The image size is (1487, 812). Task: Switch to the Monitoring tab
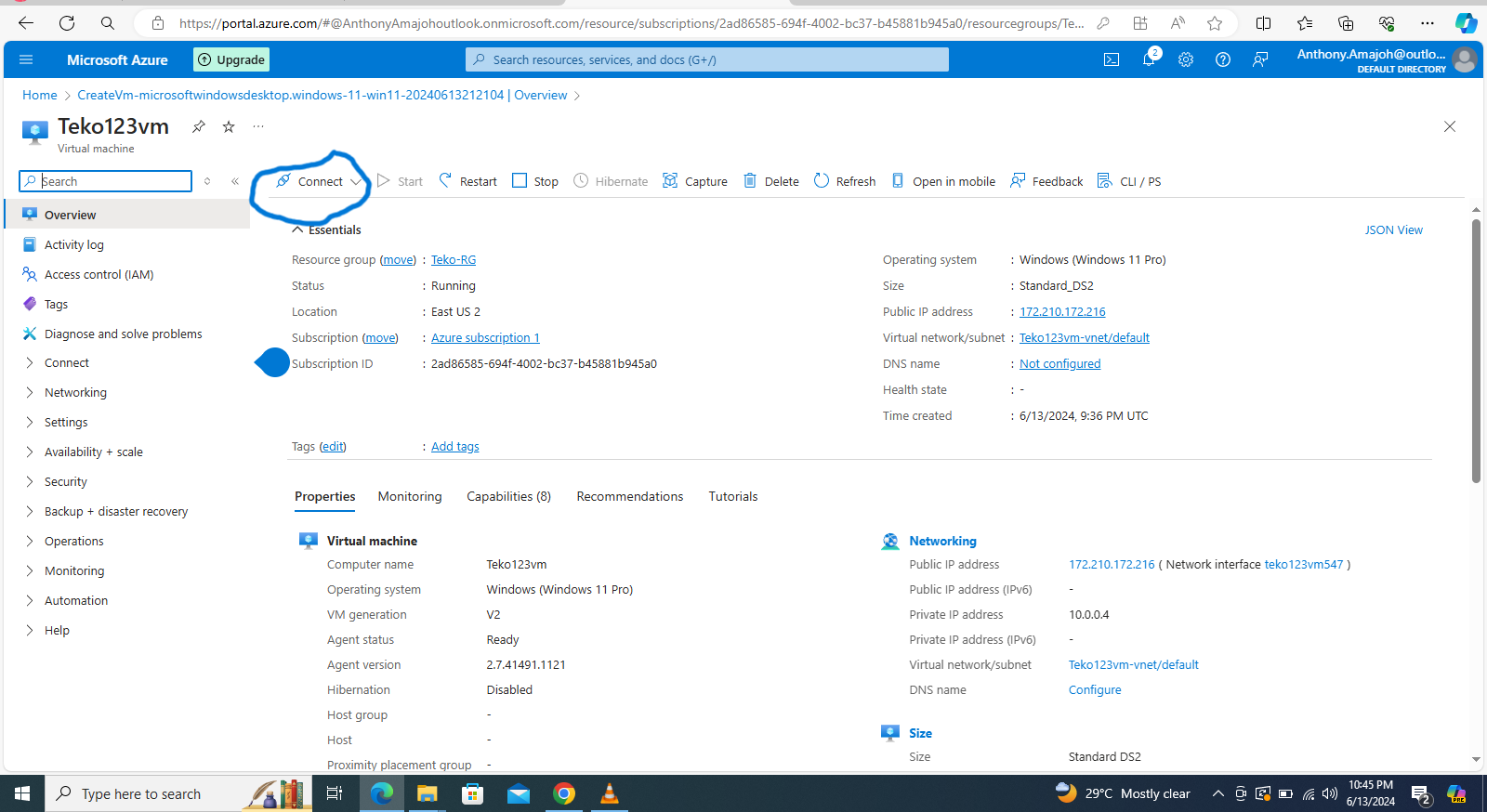point(410,496)
